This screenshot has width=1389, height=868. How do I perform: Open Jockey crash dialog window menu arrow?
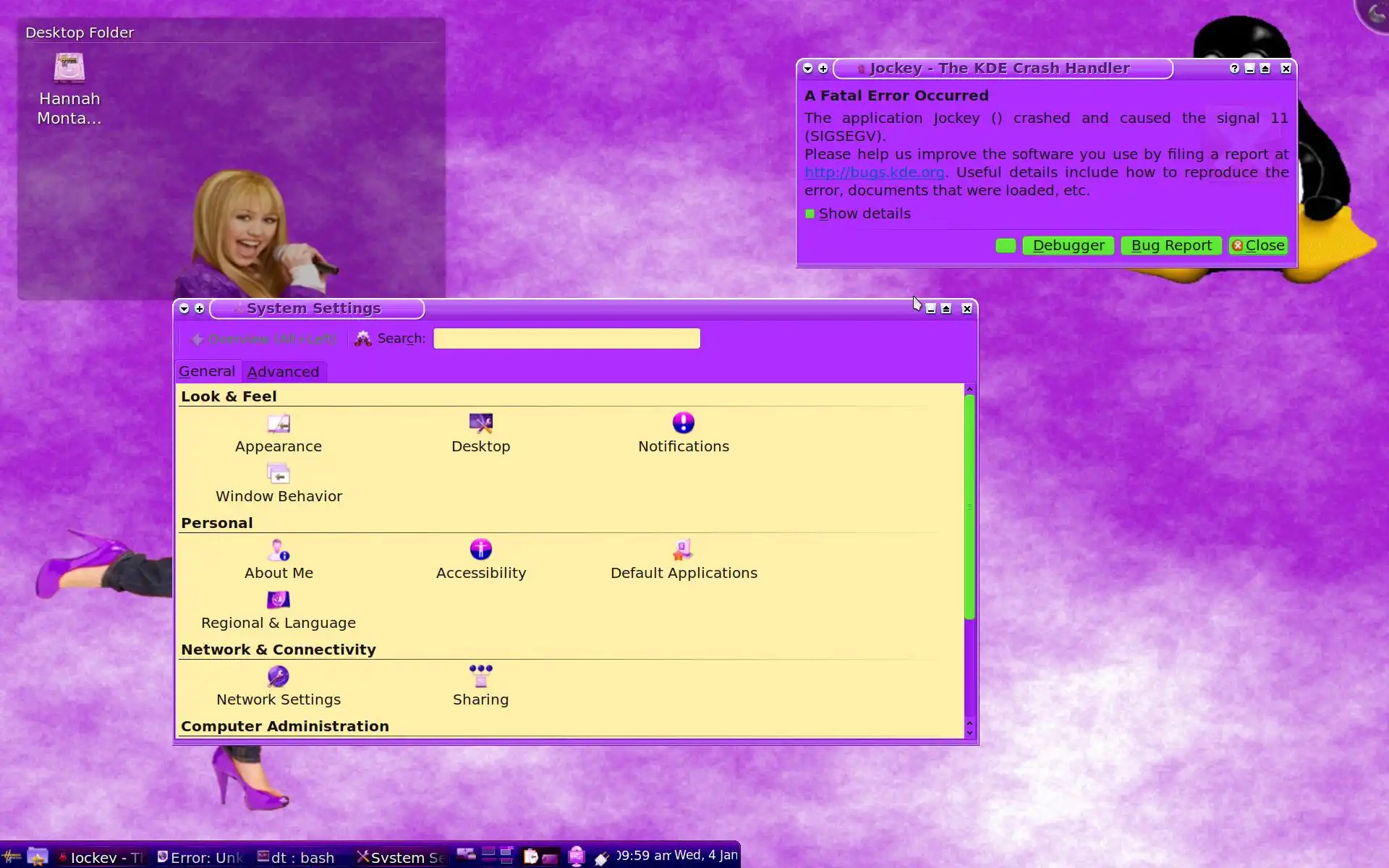[x=808, y=69]
